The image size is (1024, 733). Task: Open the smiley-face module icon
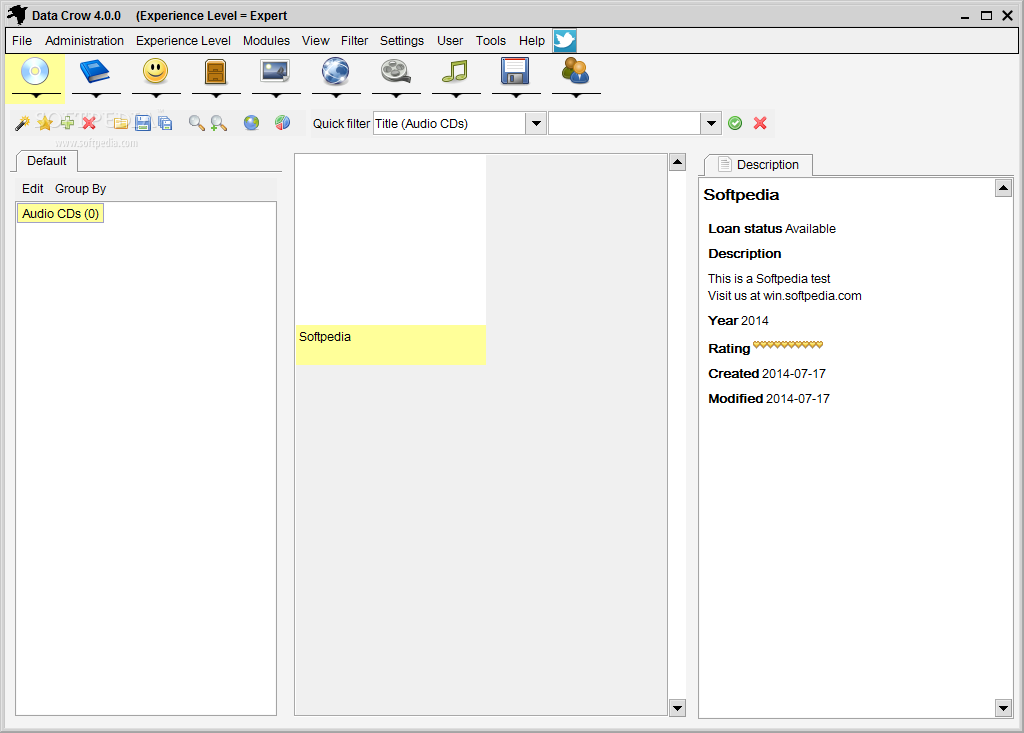tap(155, 71)
